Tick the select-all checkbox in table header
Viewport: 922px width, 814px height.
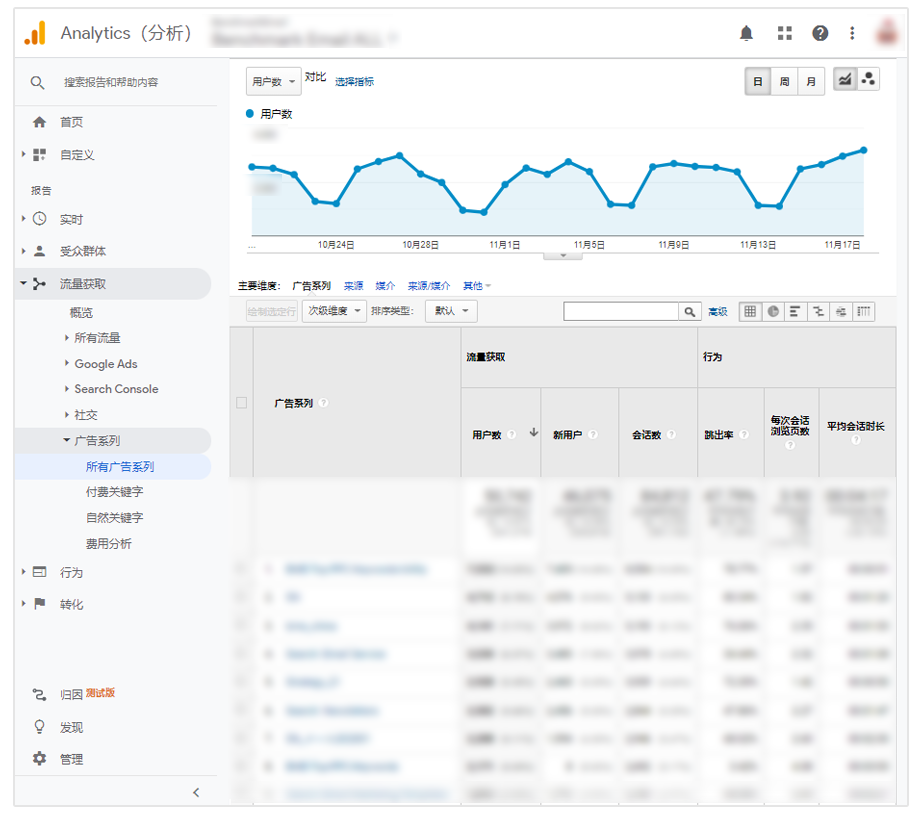[x=241, y=403]
